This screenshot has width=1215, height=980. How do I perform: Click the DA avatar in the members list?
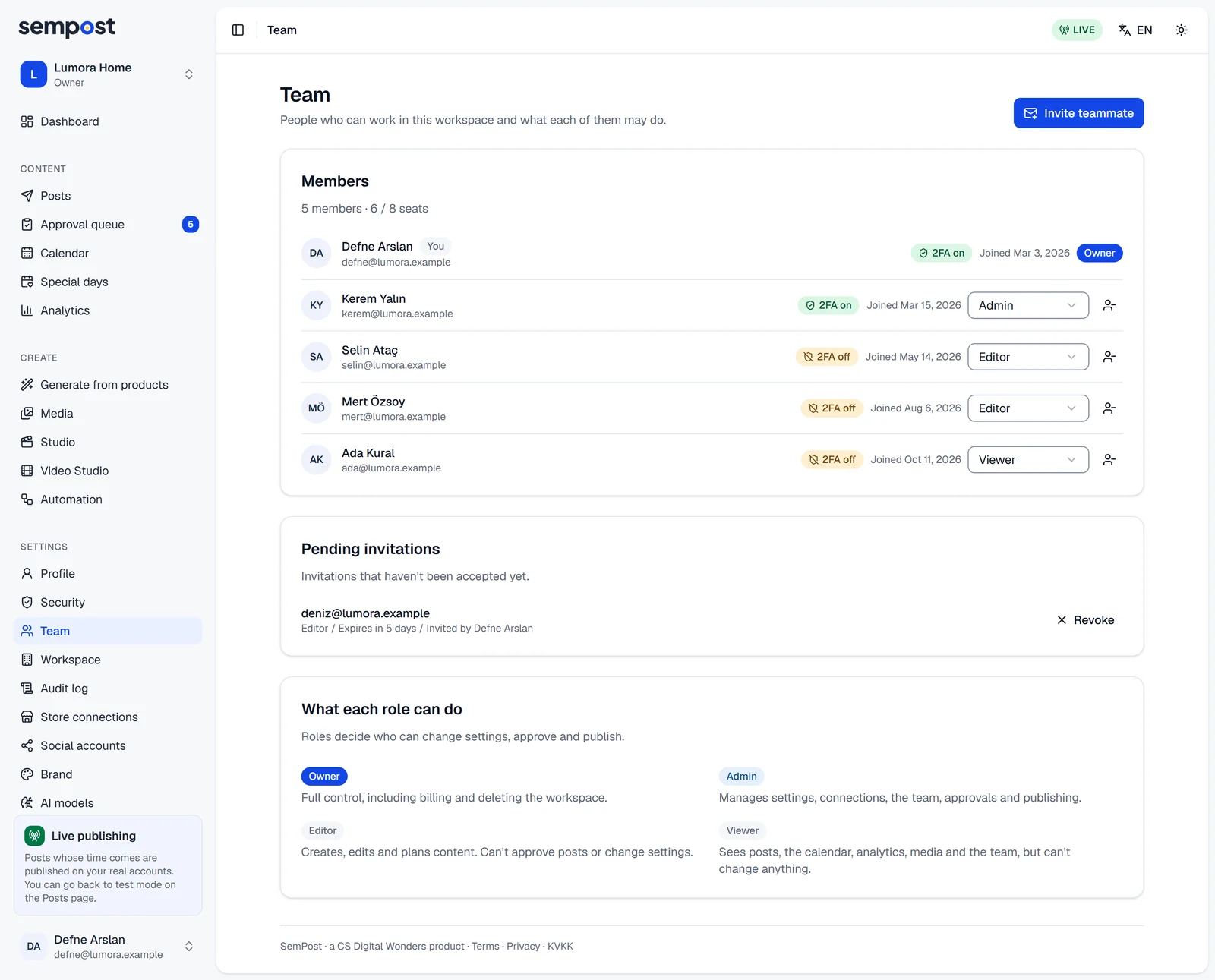(317, 254)
